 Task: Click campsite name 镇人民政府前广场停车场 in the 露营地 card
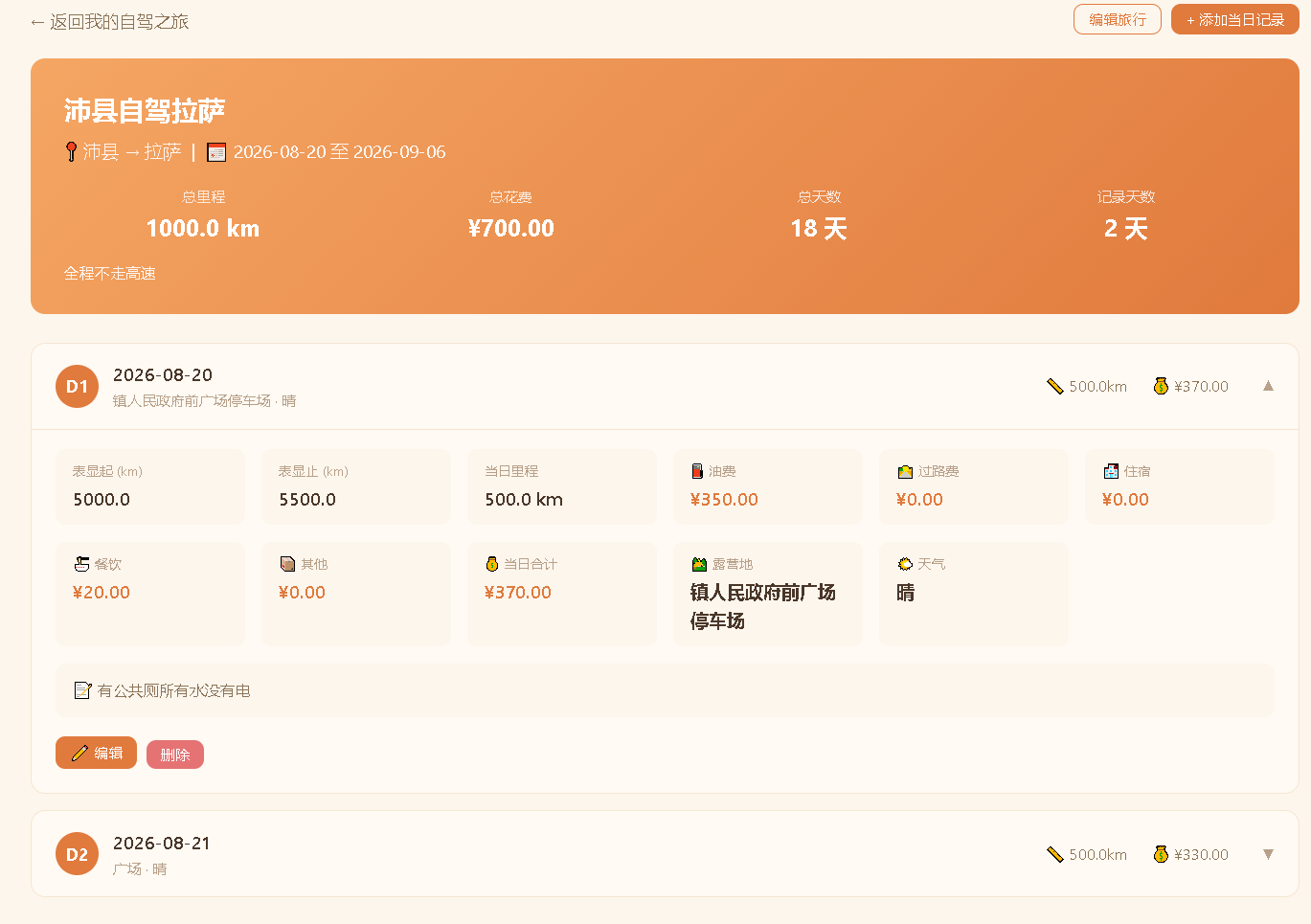coord(763,606)
